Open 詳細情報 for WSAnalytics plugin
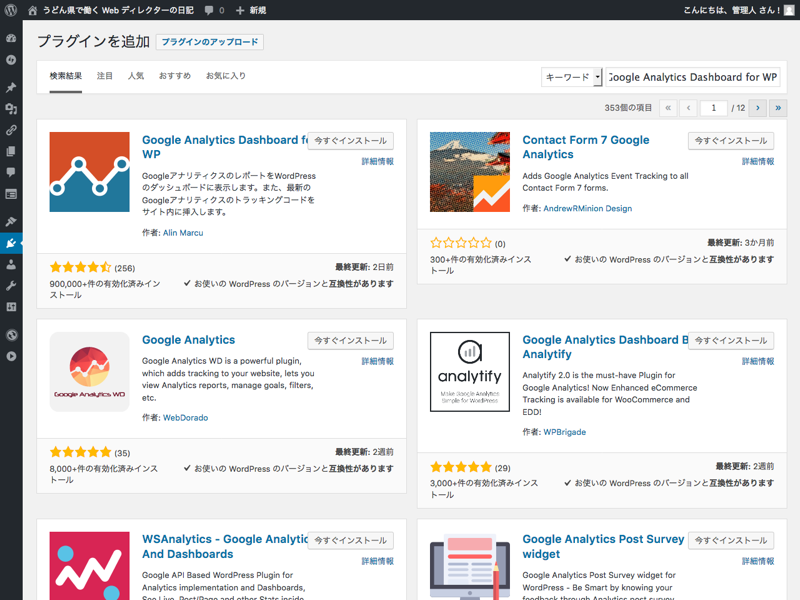 tap(378, 562)
